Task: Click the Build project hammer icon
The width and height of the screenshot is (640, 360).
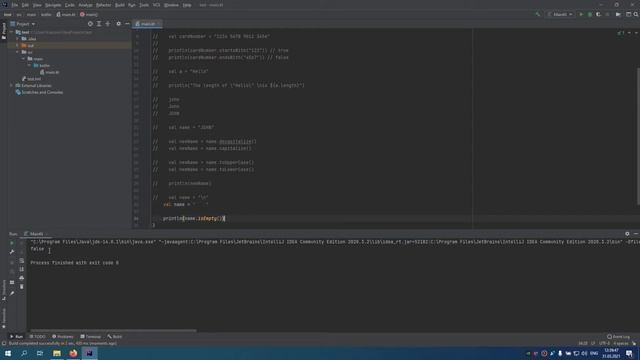Action: 538,14
